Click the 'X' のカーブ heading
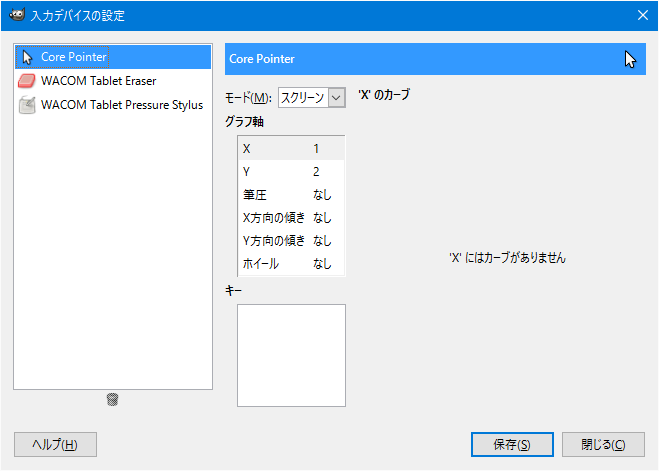 [384, 95]
